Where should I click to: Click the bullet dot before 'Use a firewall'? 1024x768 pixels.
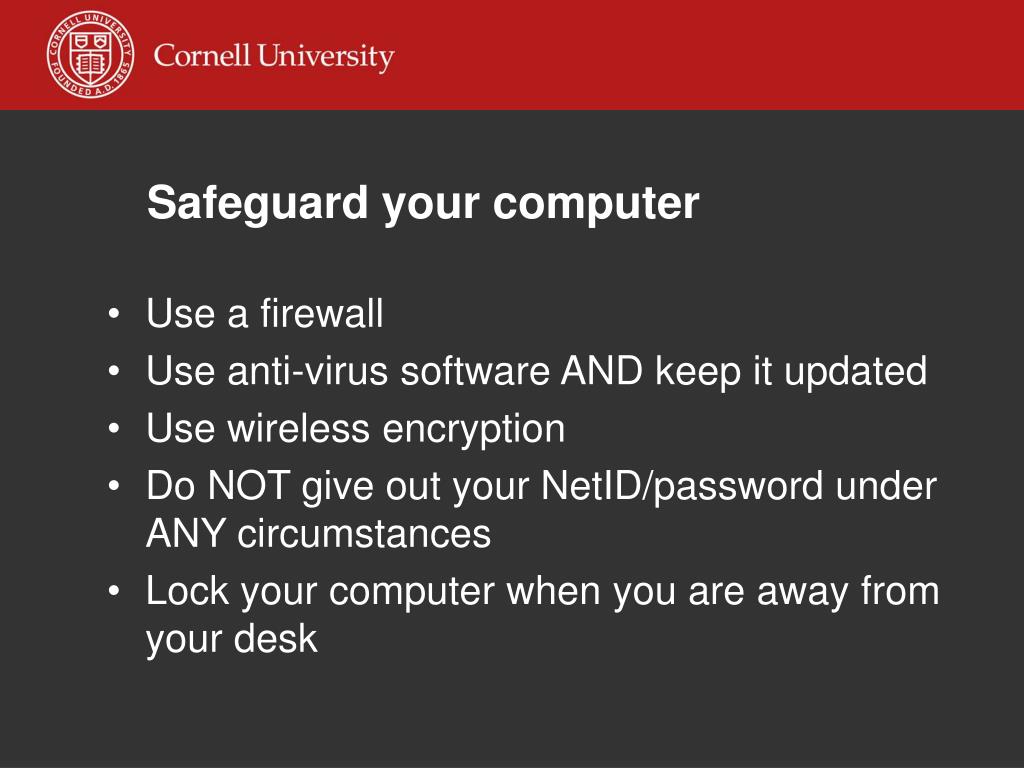point(114,314)
